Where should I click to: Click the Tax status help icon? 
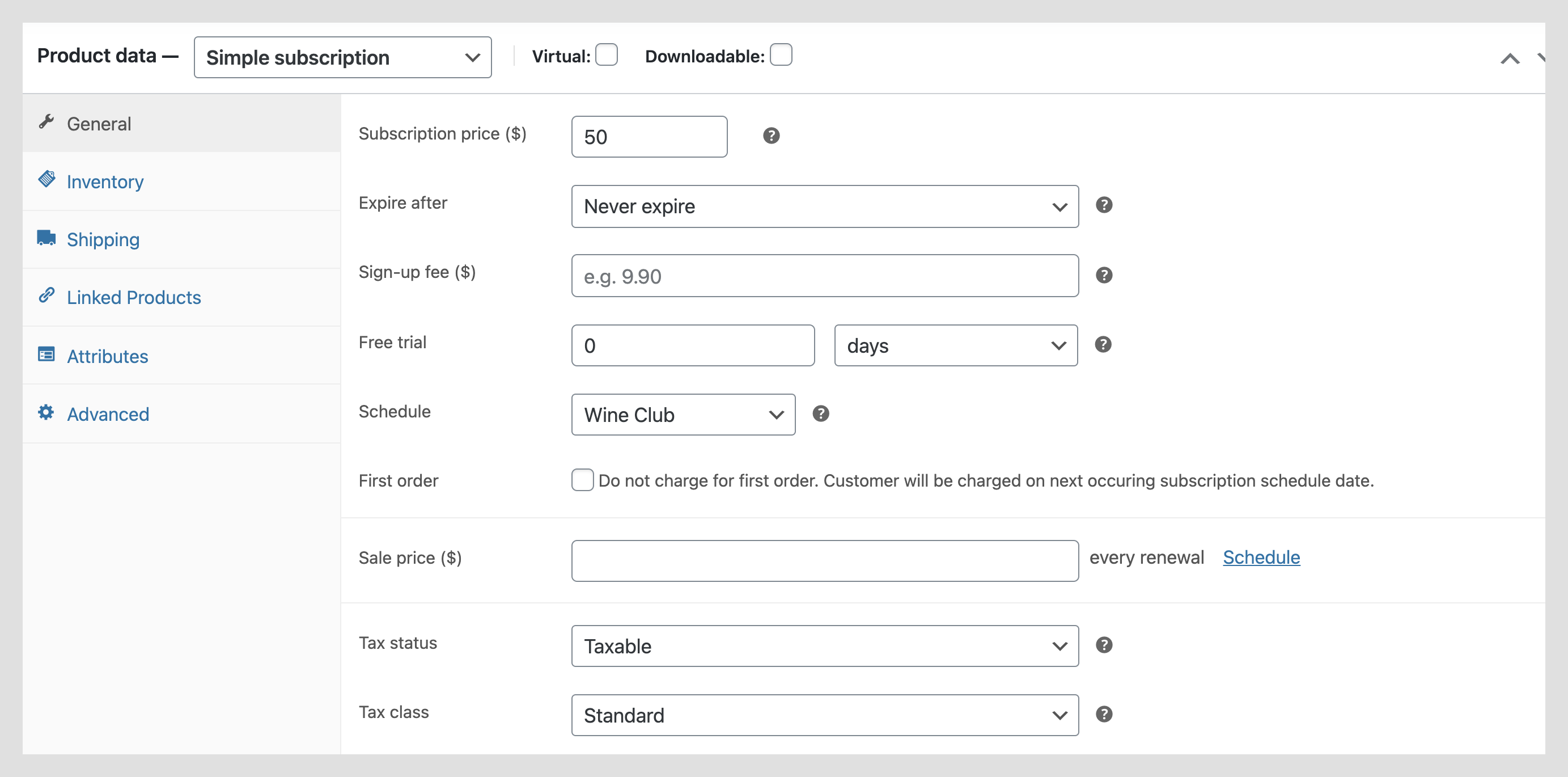pos(1104,645)
